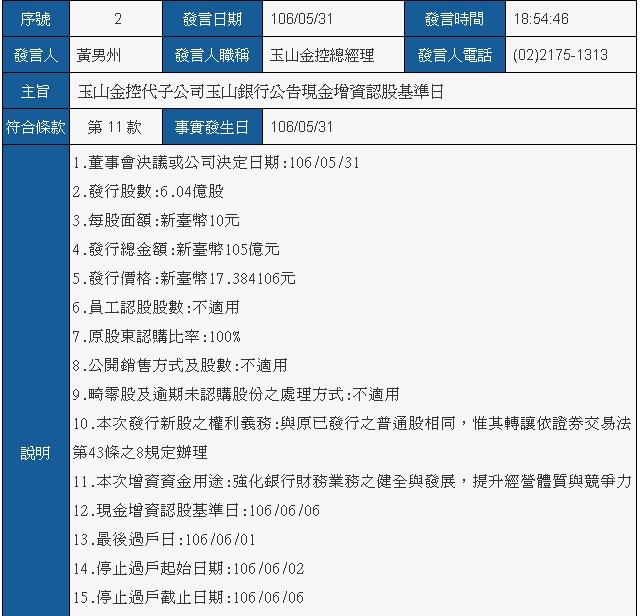Select the text 第43條之8規定辦理
The image size is (640, 616).
[x=140, y=452]
